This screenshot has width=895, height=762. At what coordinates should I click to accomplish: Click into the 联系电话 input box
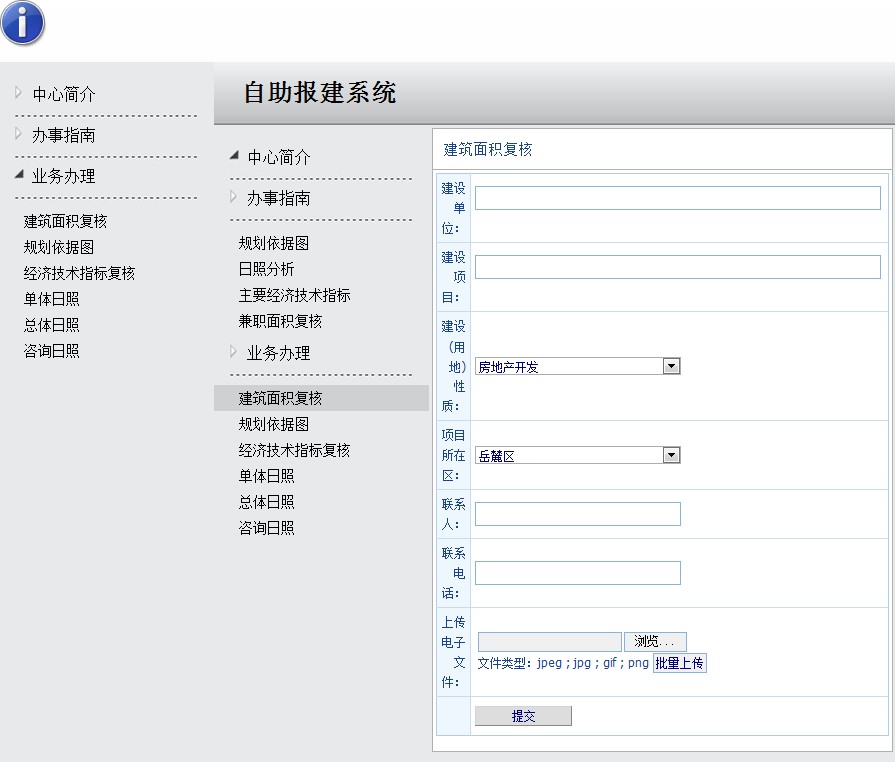click(577, 573)
